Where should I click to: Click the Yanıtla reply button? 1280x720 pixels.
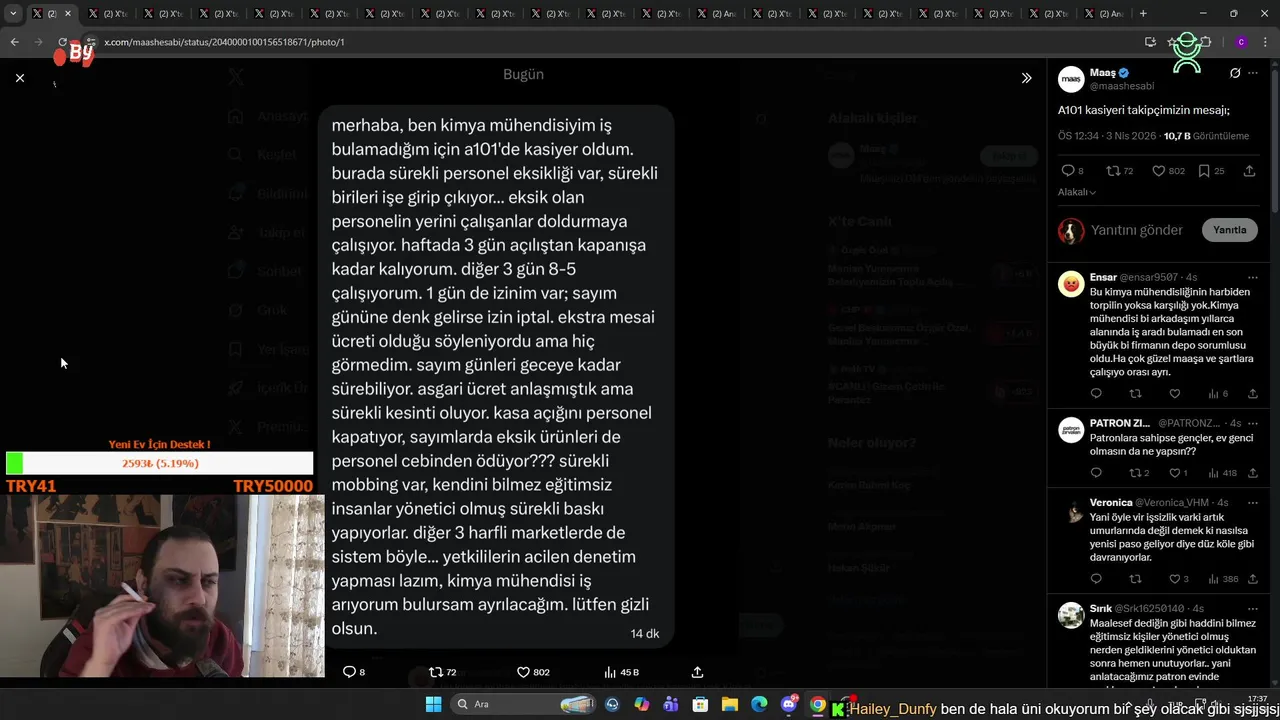(1229, 230)
